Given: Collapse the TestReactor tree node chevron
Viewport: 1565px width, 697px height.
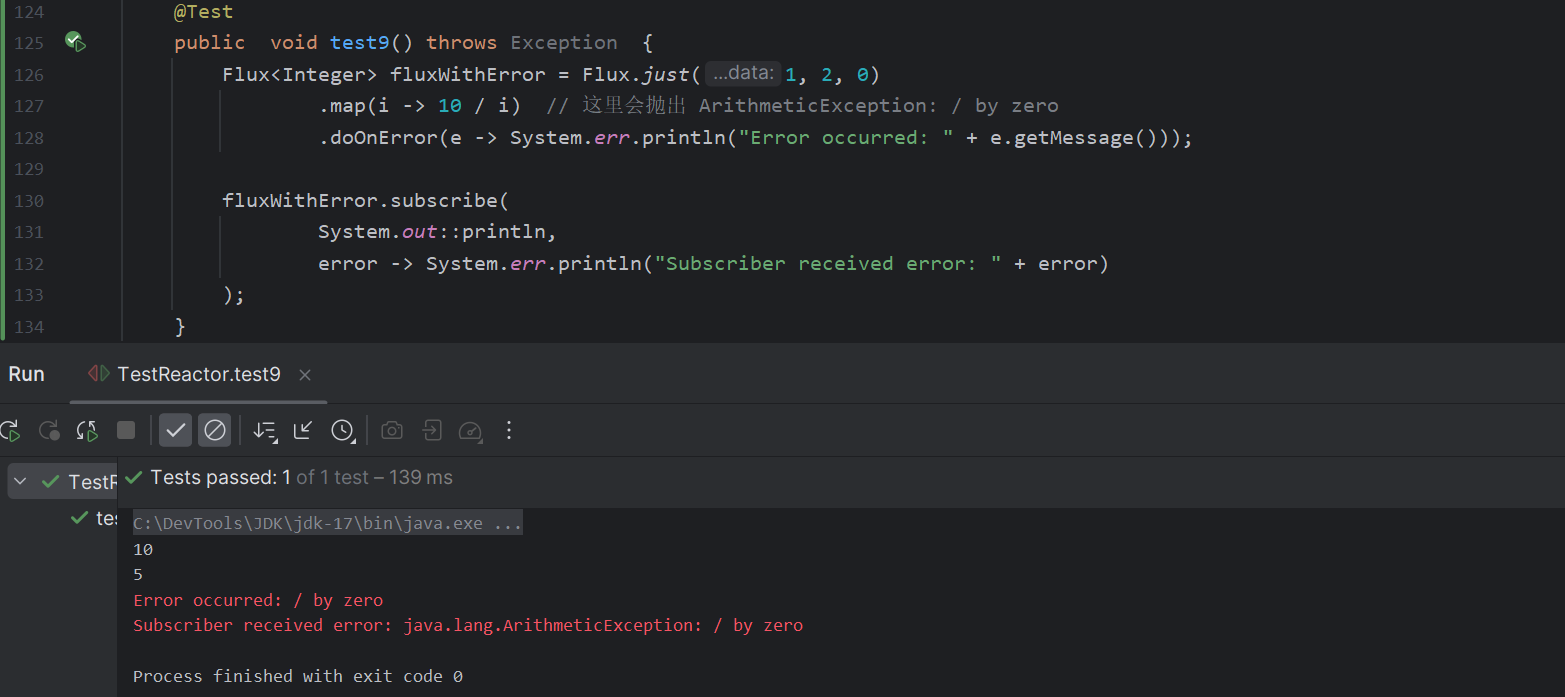Looking at the screenshot, I should tap(19, 482).
